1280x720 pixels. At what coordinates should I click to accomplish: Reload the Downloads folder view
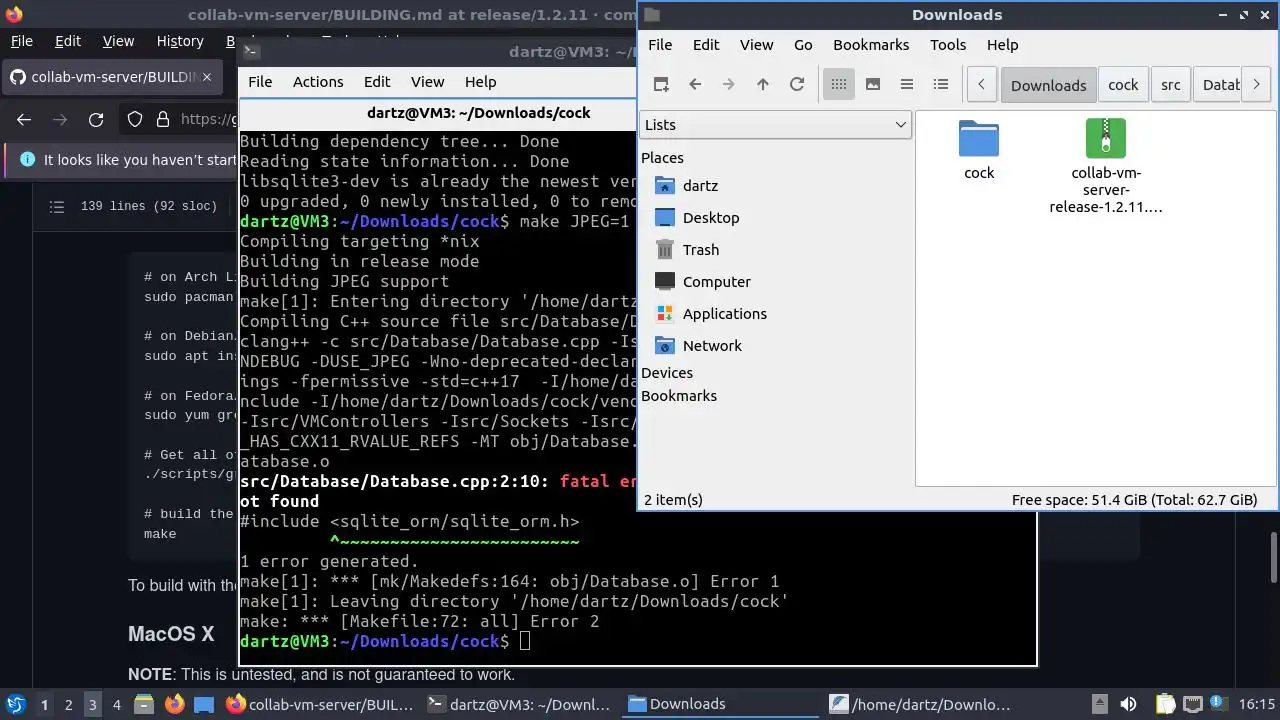[797, 85]
